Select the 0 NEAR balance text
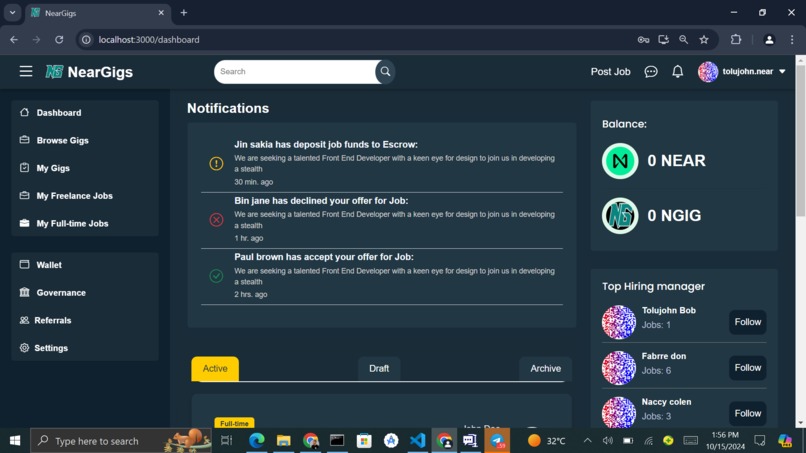 [676, 161]
